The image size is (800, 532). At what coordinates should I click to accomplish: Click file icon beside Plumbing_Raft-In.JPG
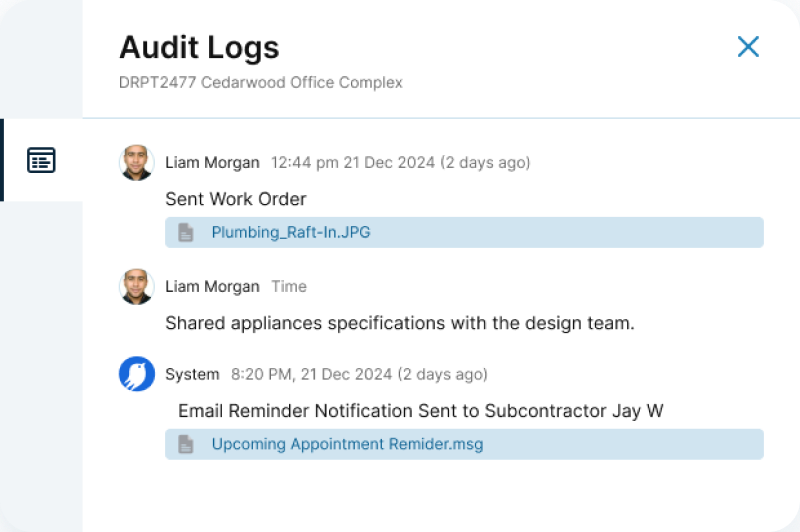[185, 233]
